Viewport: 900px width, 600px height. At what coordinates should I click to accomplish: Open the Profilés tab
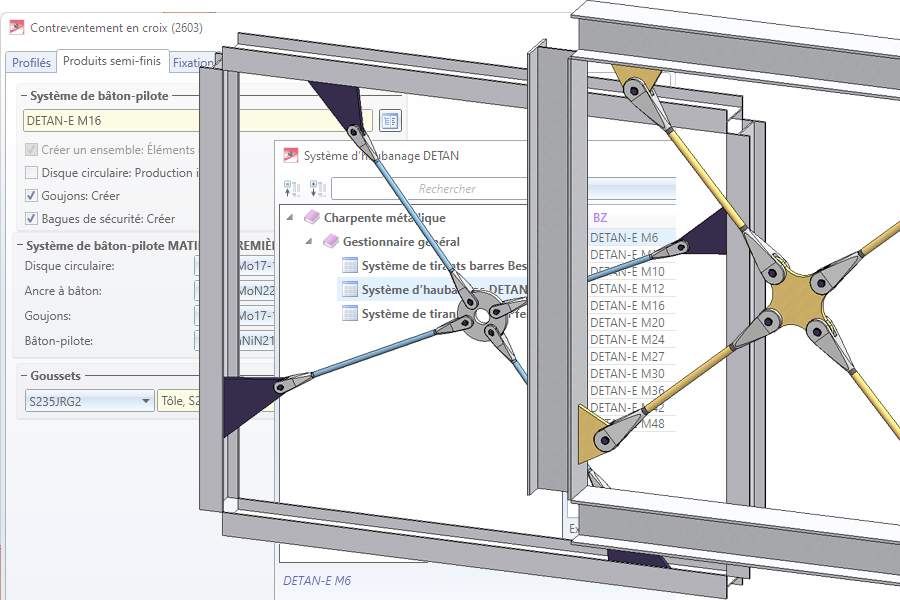point(31,63)
